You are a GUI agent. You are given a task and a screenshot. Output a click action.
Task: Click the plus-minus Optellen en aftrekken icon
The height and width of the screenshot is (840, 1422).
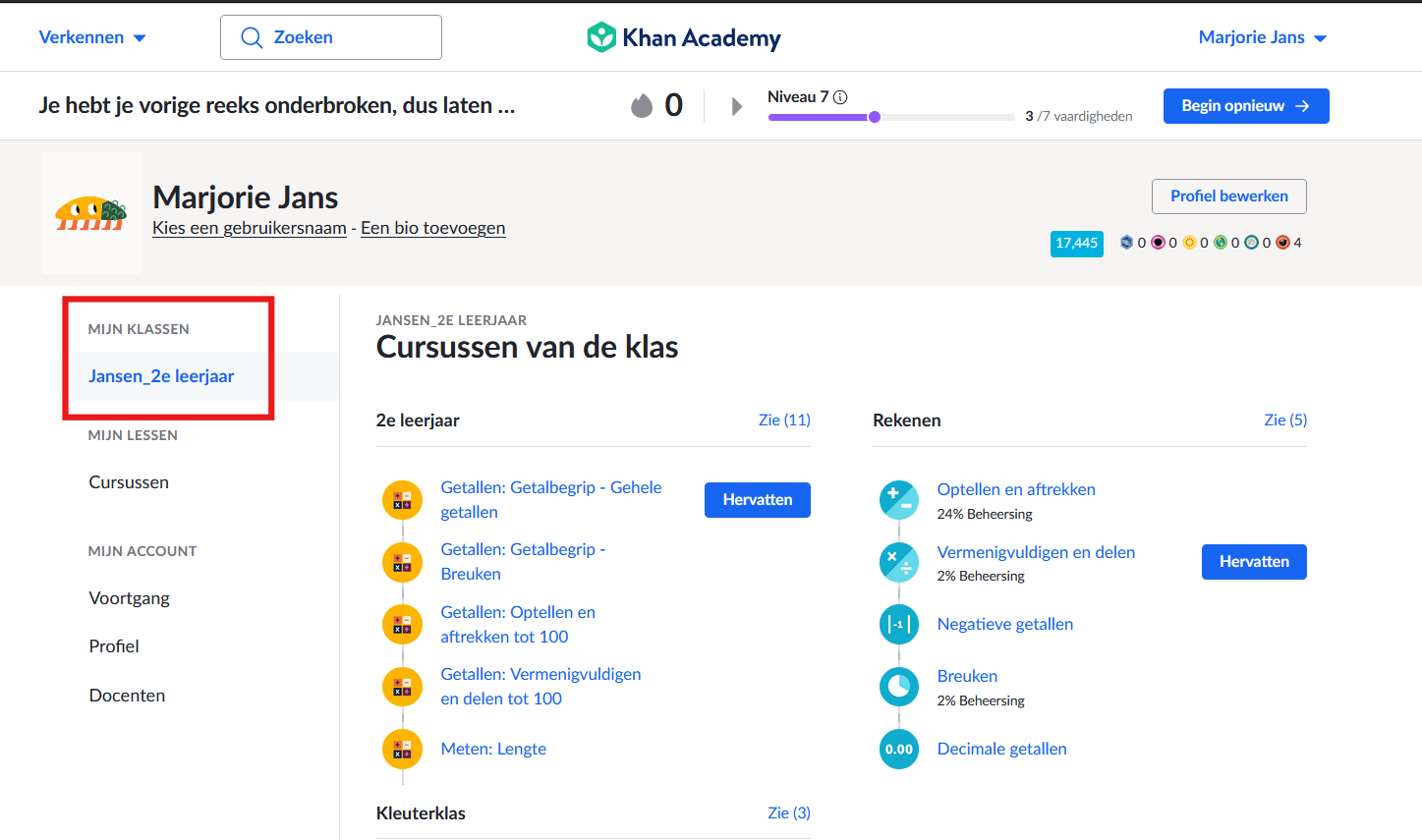tap(899, 500)
